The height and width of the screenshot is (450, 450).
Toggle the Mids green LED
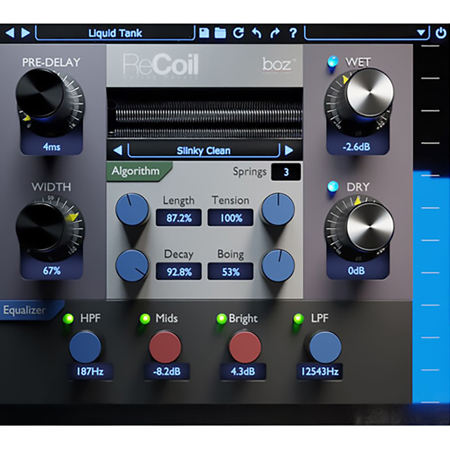[x=145, y=319]
